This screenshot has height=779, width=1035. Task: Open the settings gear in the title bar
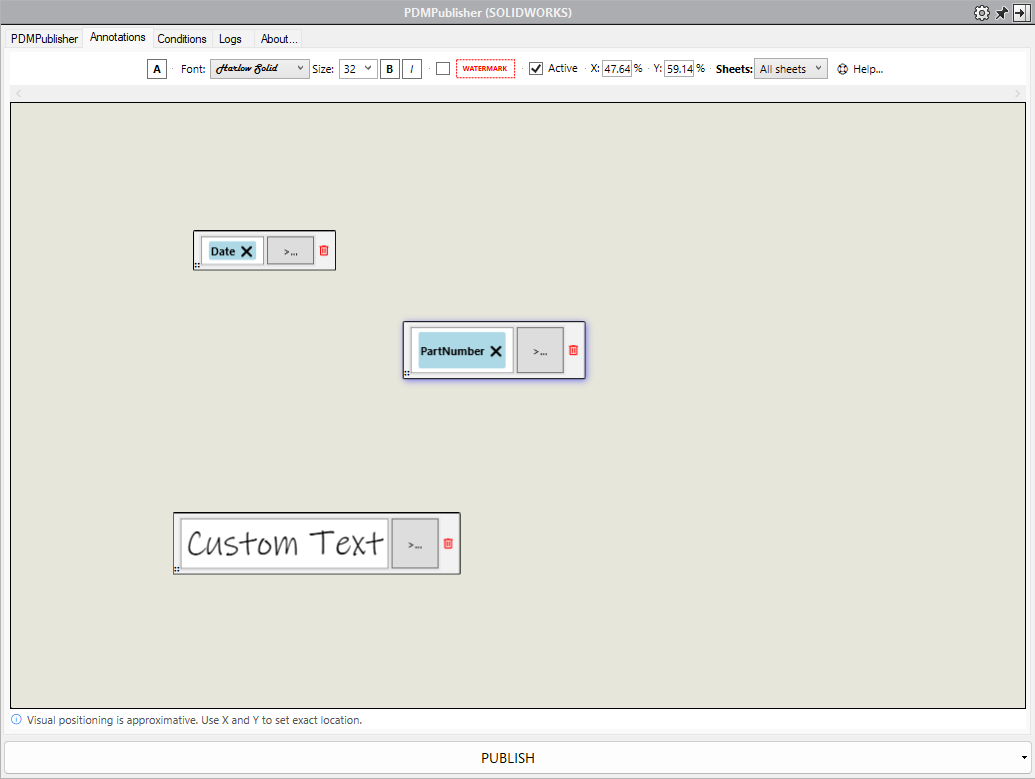pyautogui.click(x=981, y=12)
